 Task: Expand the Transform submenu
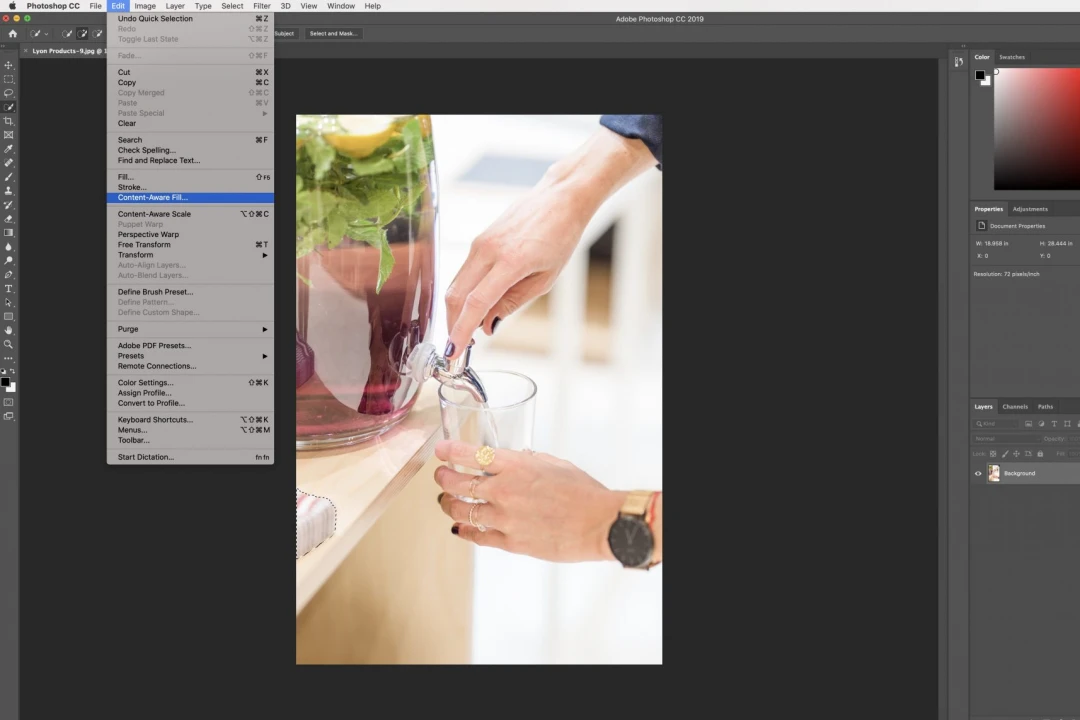pos(190,255)
